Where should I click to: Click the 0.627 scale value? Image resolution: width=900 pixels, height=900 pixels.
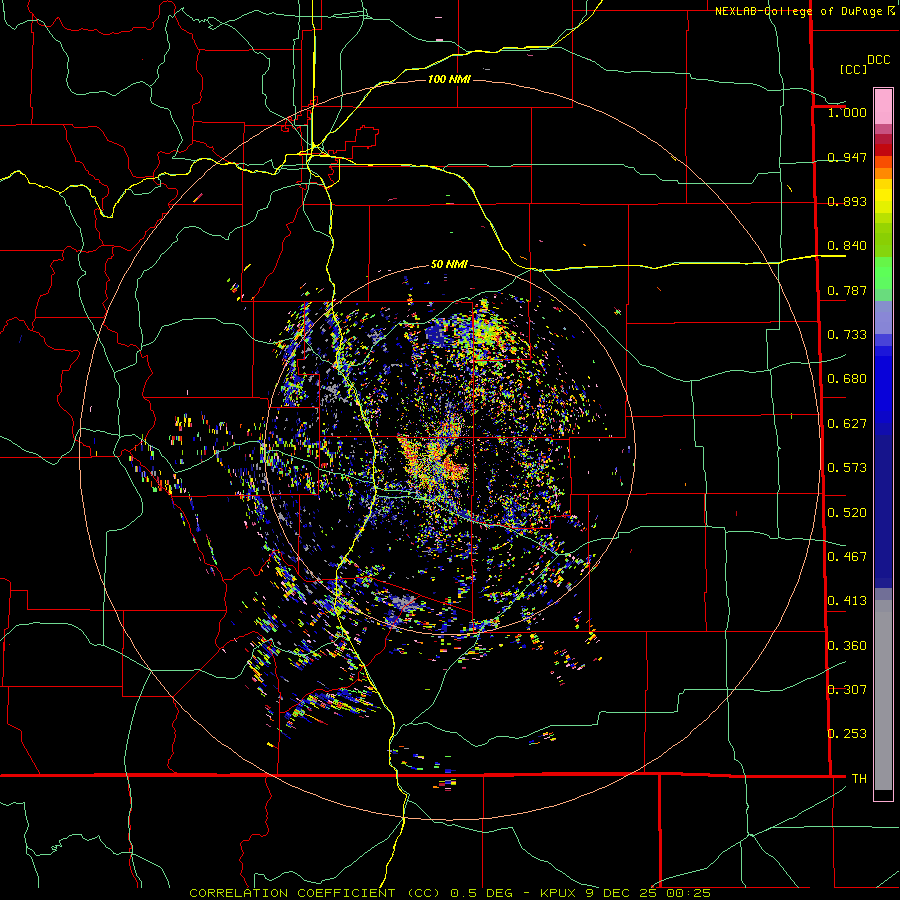pos(847,424)
